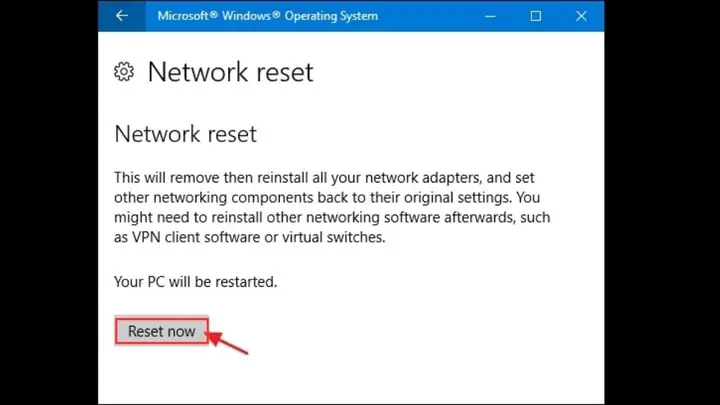Click the registered symbol after Windows

pos(276,15)
